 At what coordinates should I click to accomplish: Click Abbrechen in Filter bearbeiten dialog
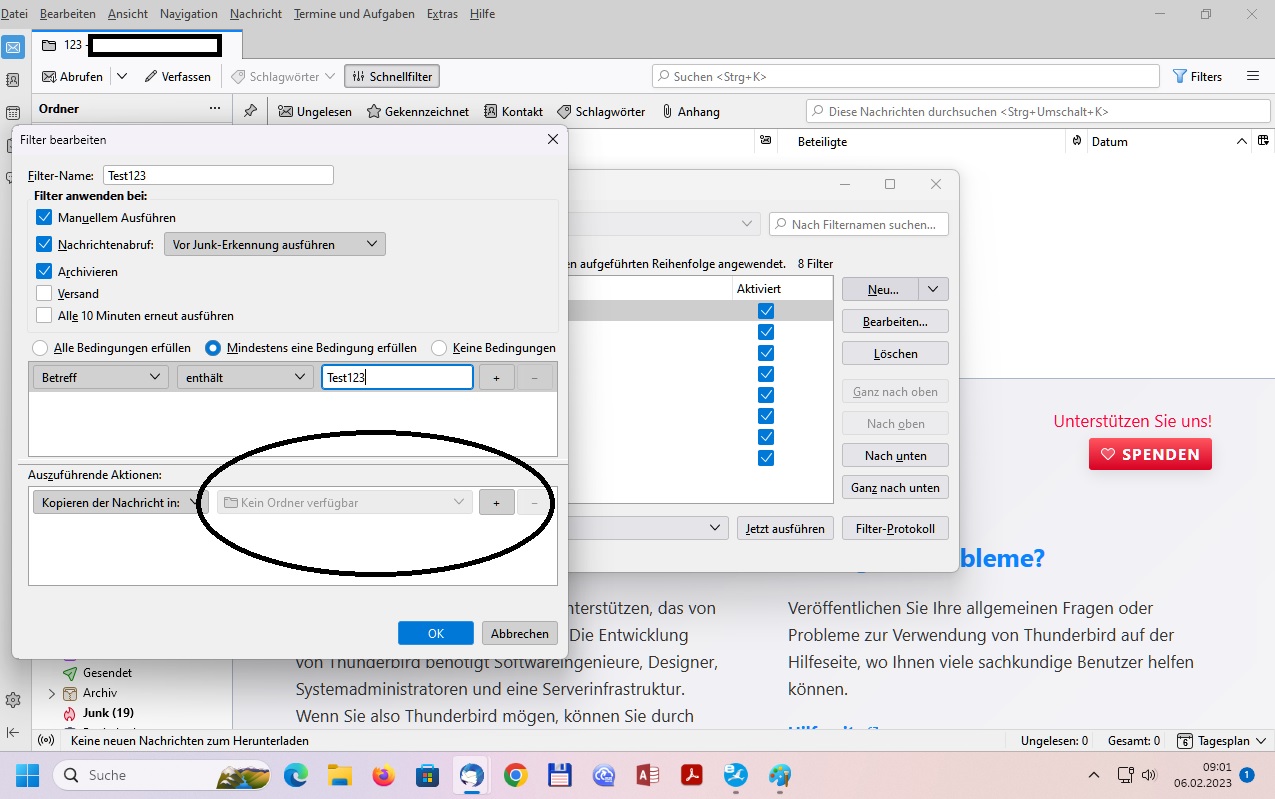[520, 633]
